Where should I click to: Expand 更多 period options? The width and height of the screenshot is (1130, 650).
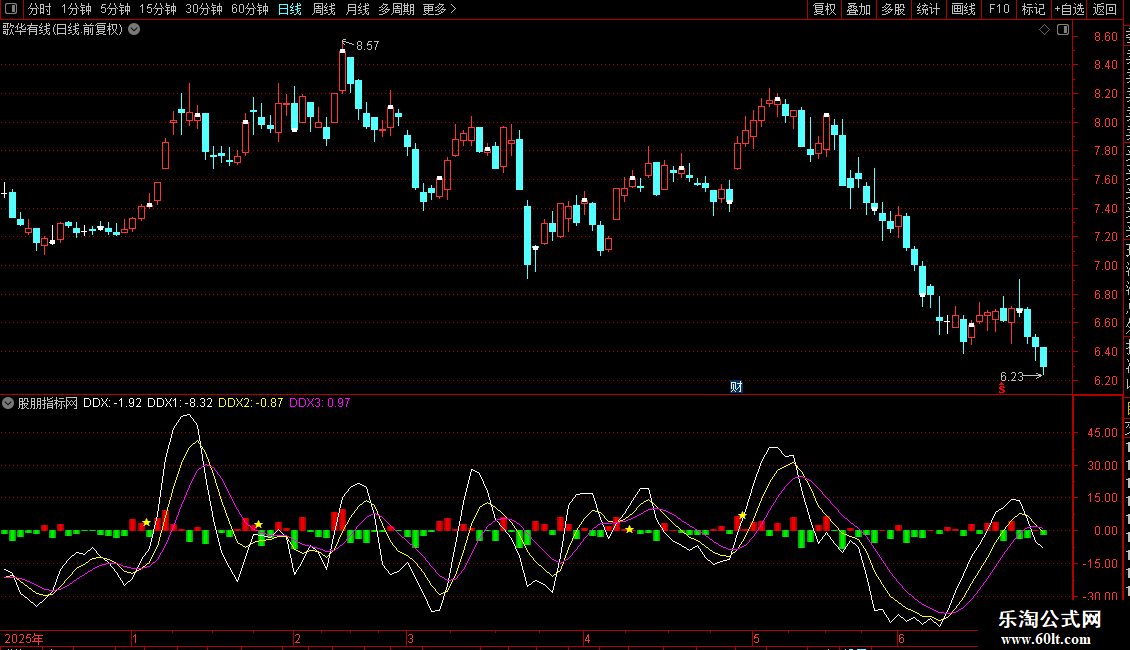click(439, 9)
